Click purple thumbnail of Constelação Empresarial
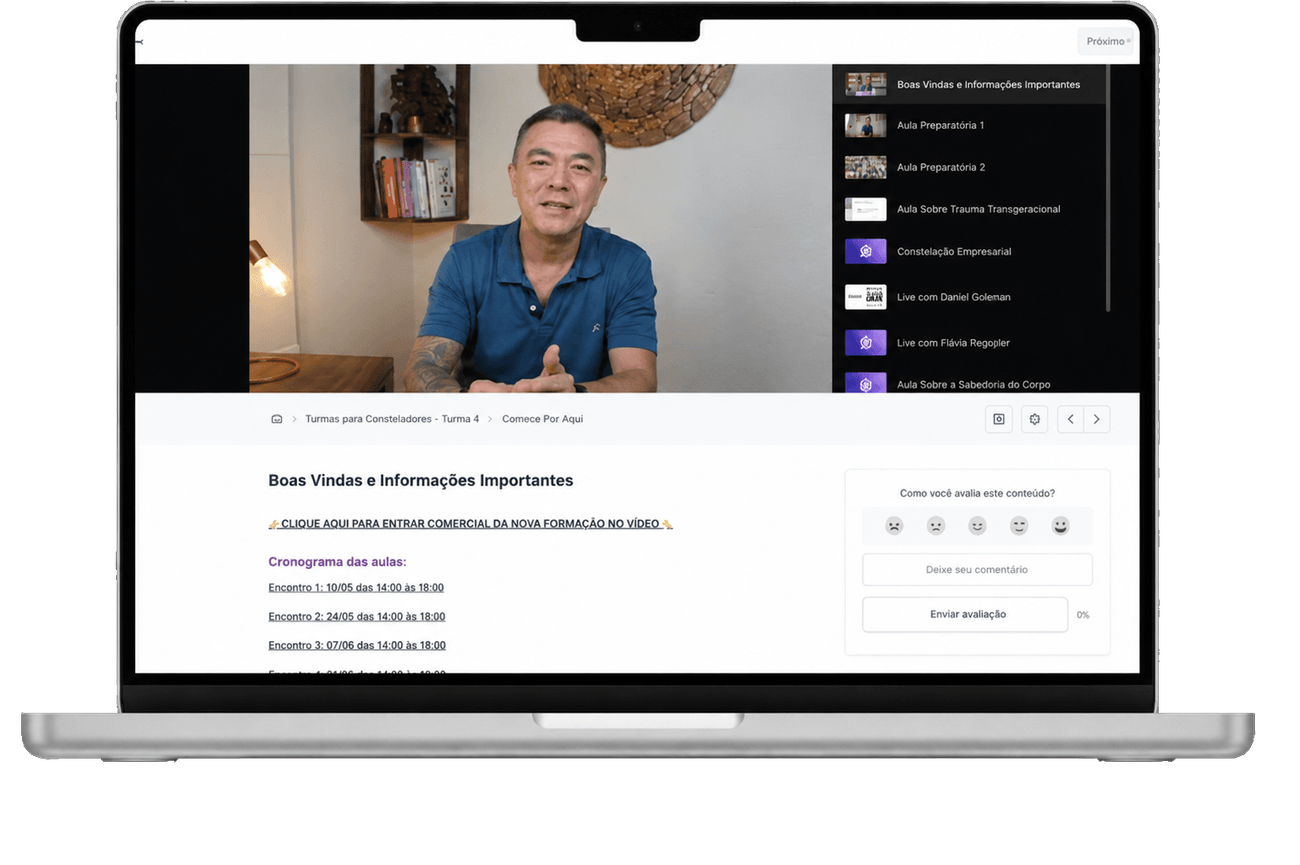The image size is (1300, 865). [x=865, y=251]
